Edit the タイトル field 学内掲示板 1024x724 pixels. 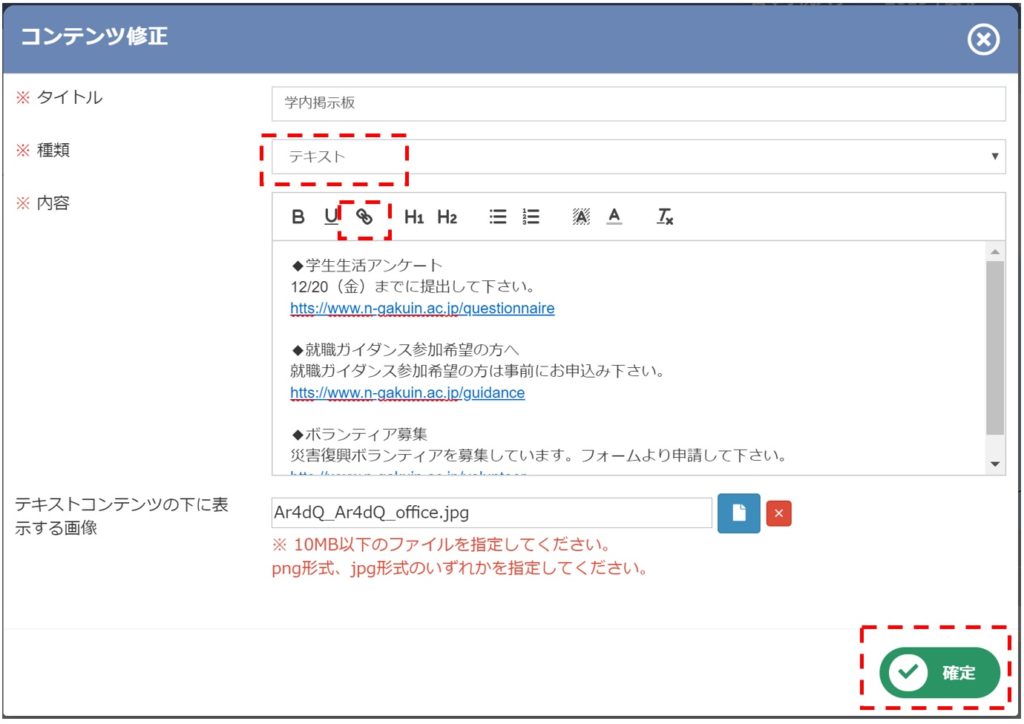(x=638, y=103)
